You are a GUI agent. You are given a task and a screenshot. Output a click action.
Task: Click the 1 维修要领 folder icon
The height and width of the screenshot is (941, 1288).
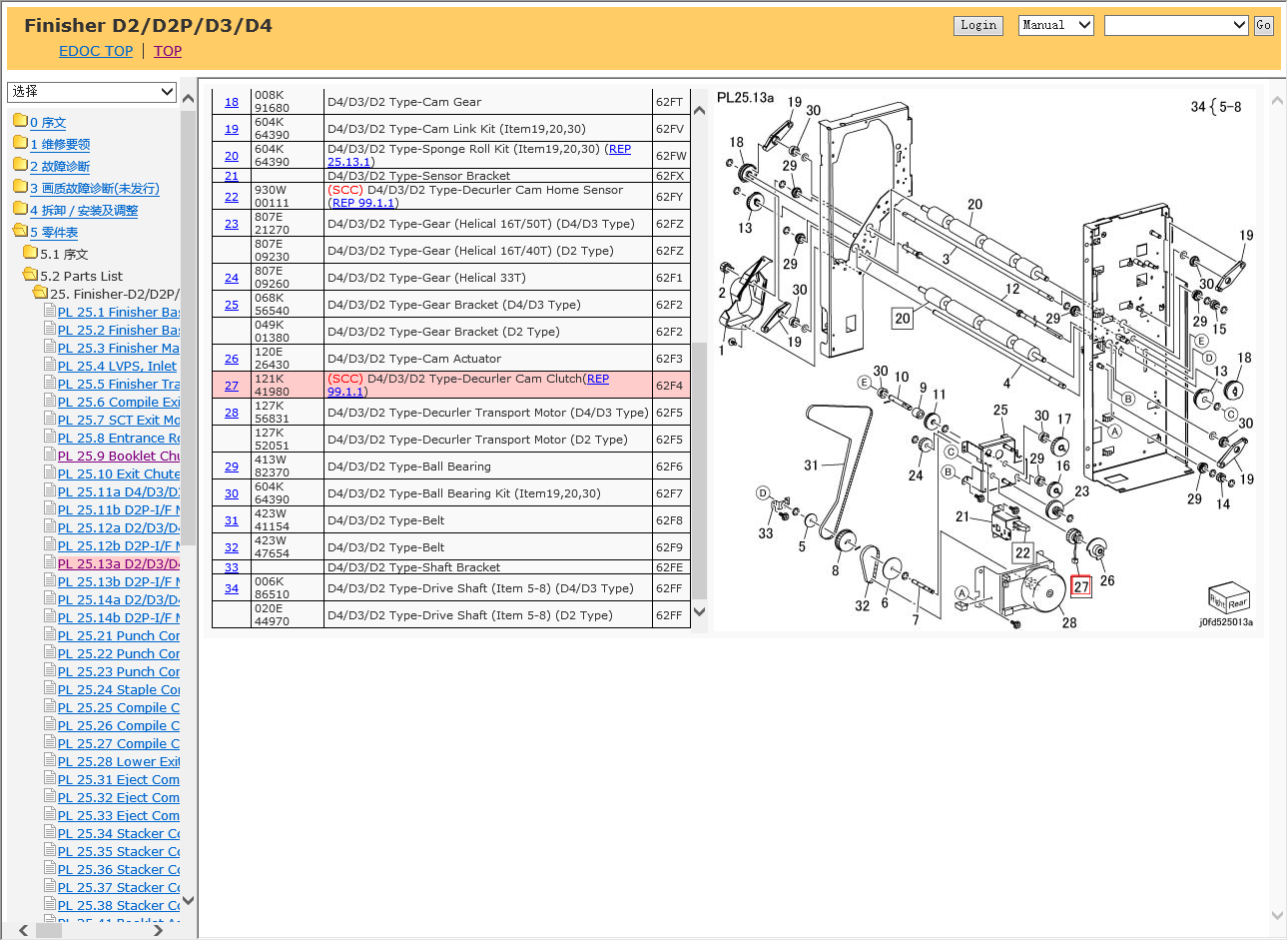19,144
